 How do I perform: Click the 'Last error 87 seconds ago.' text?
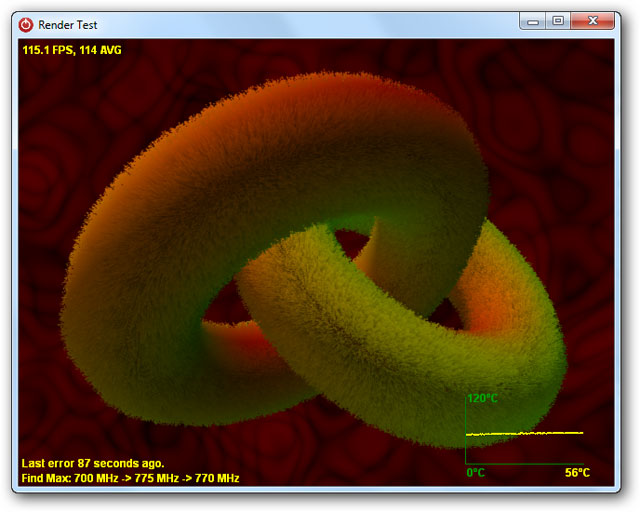tap(93, 463)
